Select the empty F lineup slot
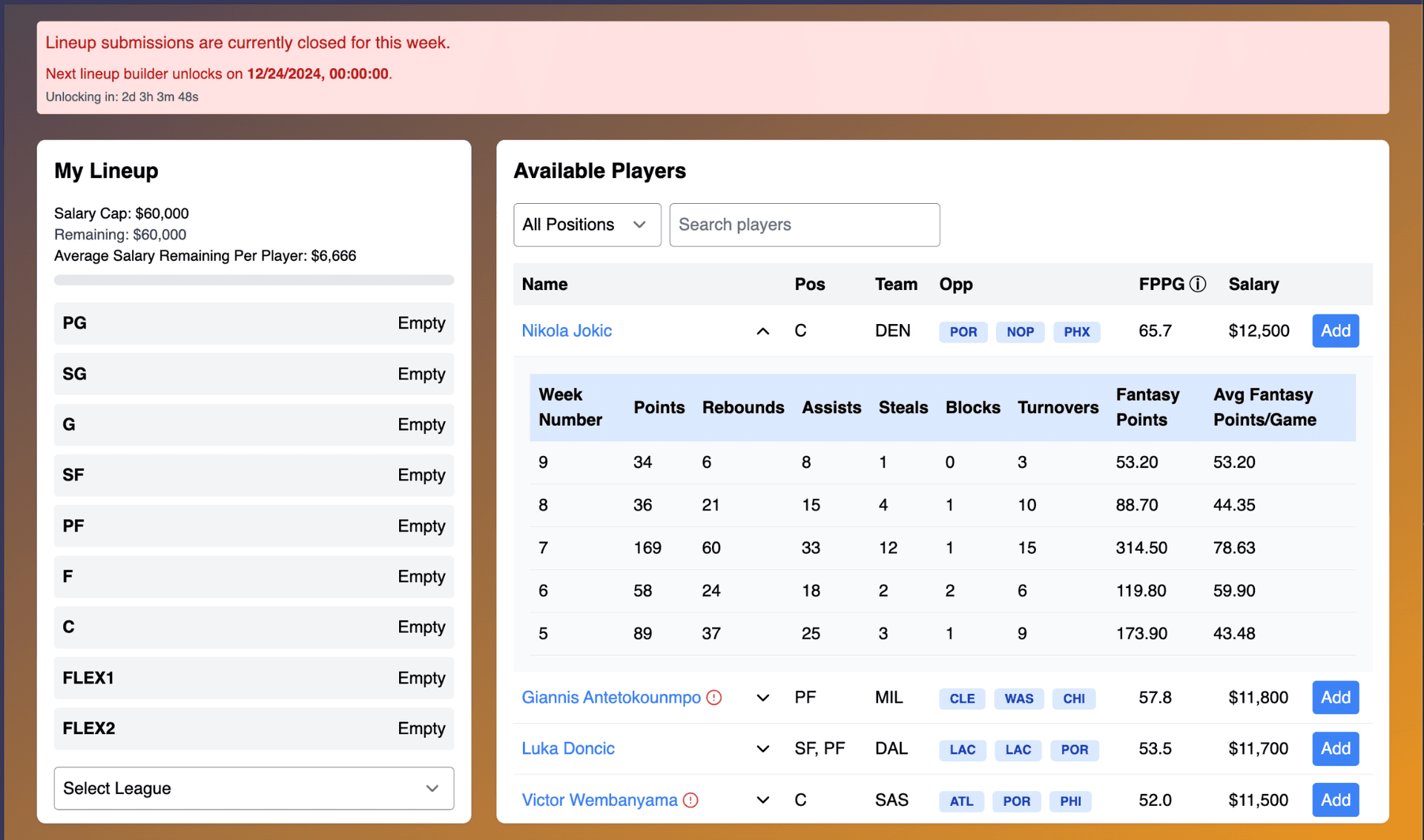 click(x=254, y=577)
